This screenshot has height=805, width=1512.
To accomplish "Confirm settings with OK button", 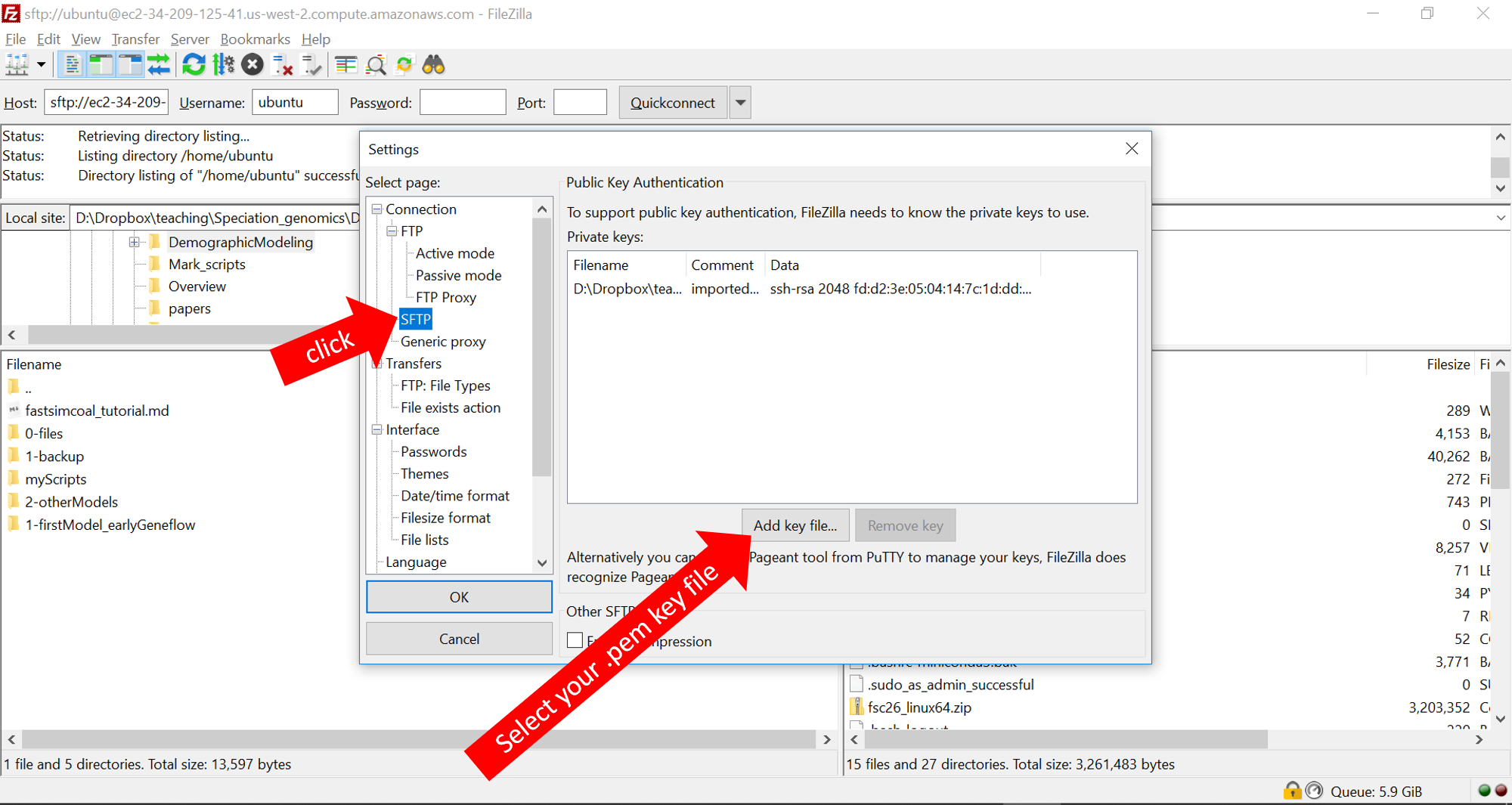I will pos(459,597).
